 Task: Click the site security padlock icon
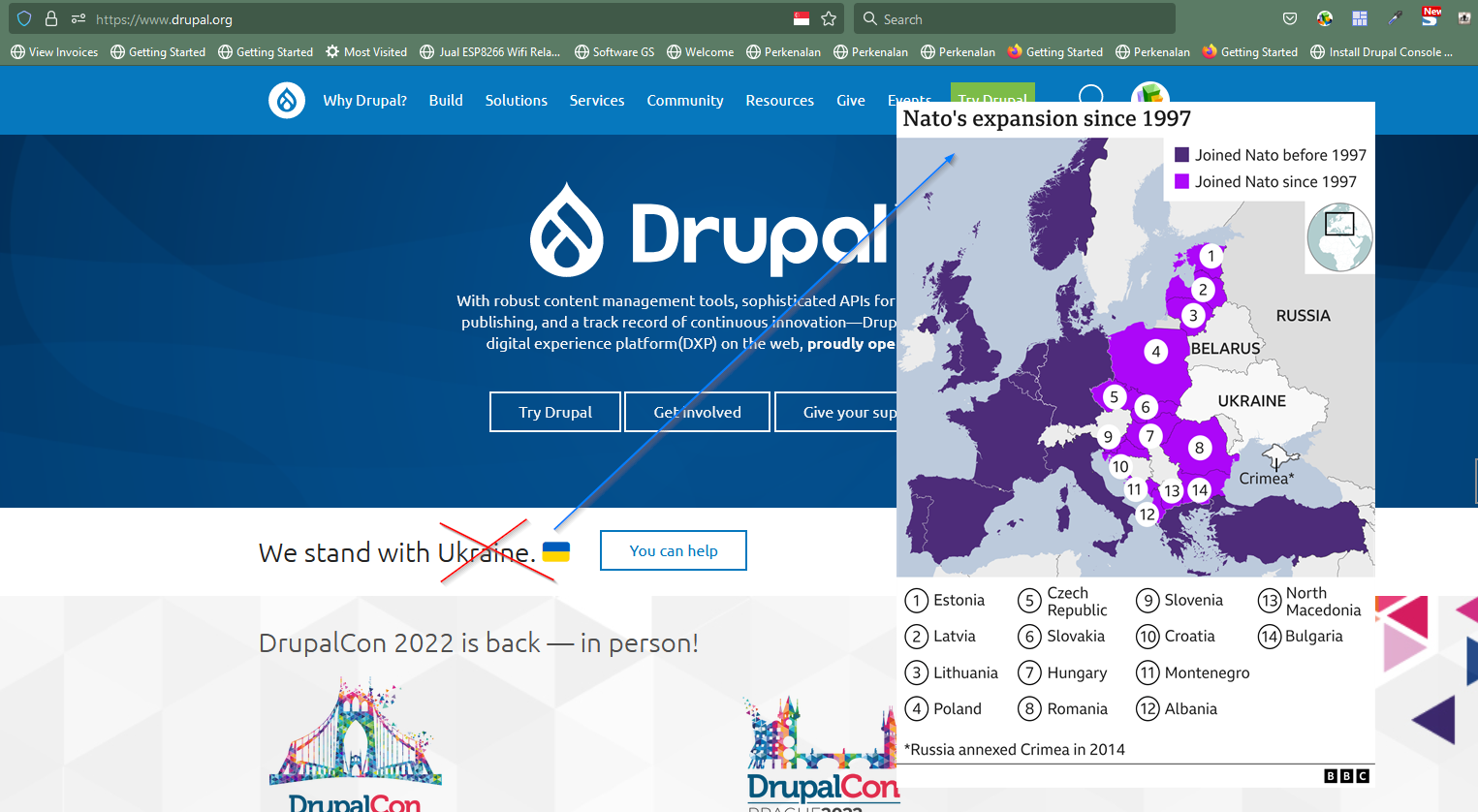(51, 18)
